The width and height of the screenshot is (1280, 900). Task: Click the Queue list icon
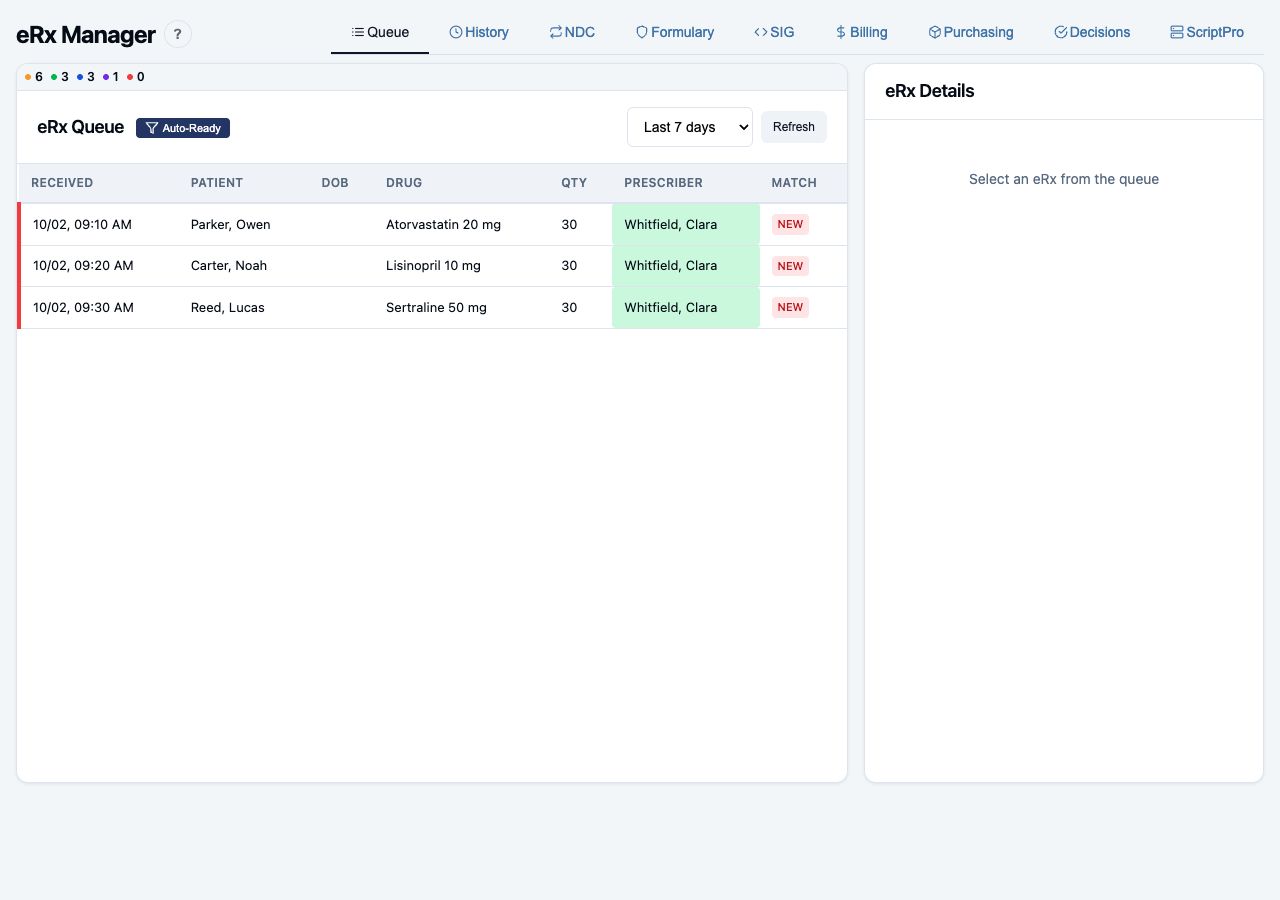[x=357, y=32]
